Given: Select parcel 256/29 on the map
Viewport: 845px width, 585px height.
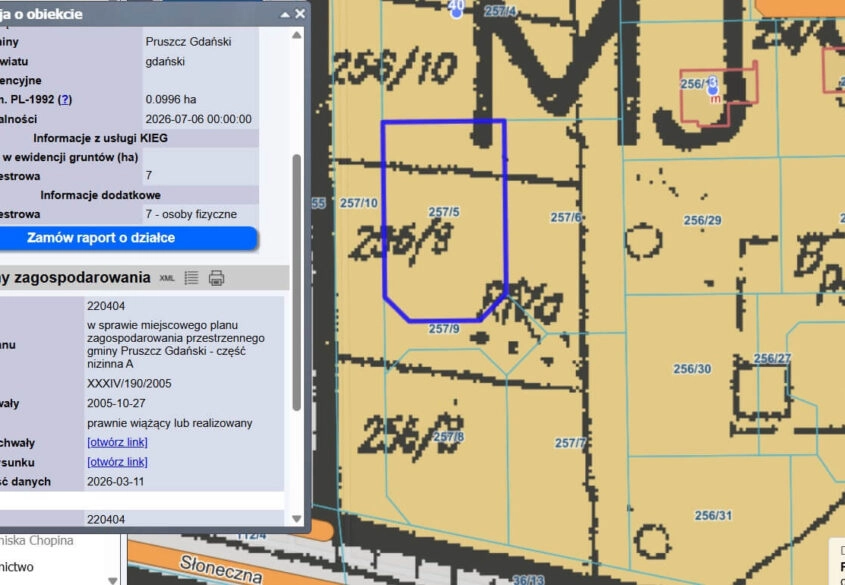Looking at the screenshot, I should pos(702,220).
